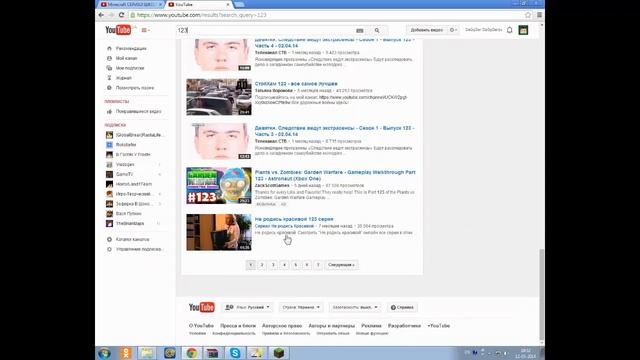Open the Minecraft grass block taskbar icon
640x360 pixels.
[278, 353]
